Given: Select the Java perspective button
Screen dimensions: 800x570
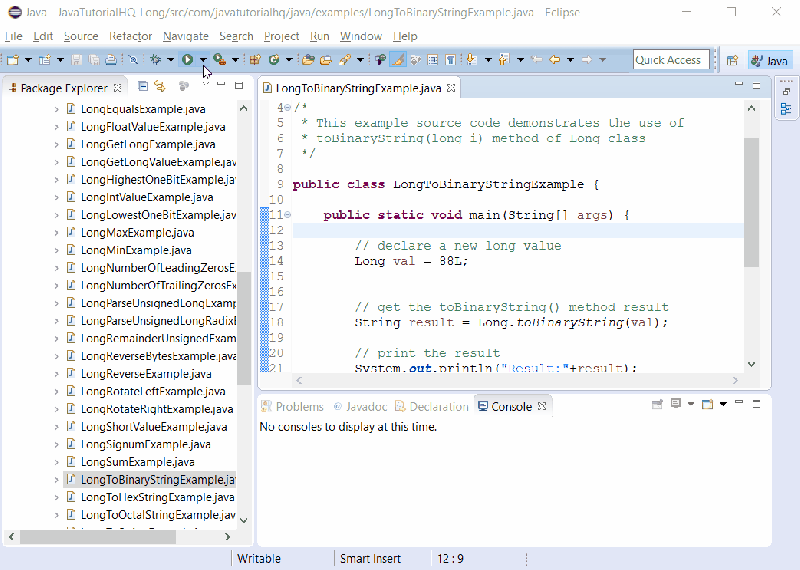Looking at the screenshot, I should pyautogui.click(x=770, y=61).
